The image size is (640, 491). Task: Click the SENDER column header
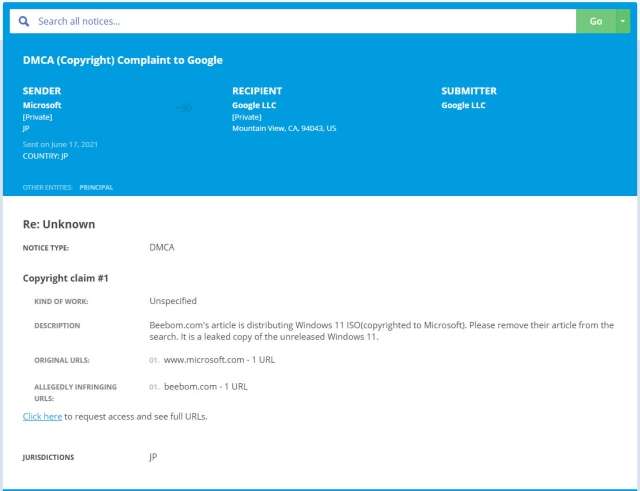42,91
